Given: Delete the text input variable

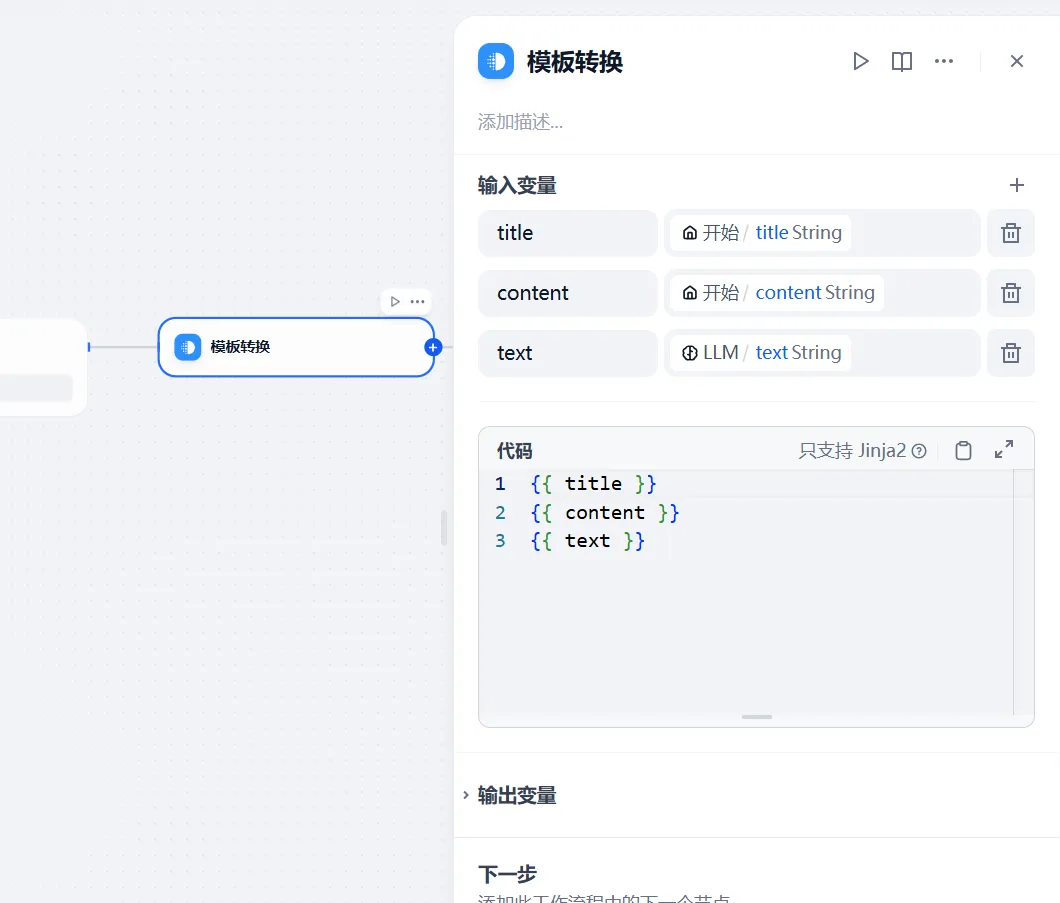Looking at the screenshot, I should tap(1011, 353).
